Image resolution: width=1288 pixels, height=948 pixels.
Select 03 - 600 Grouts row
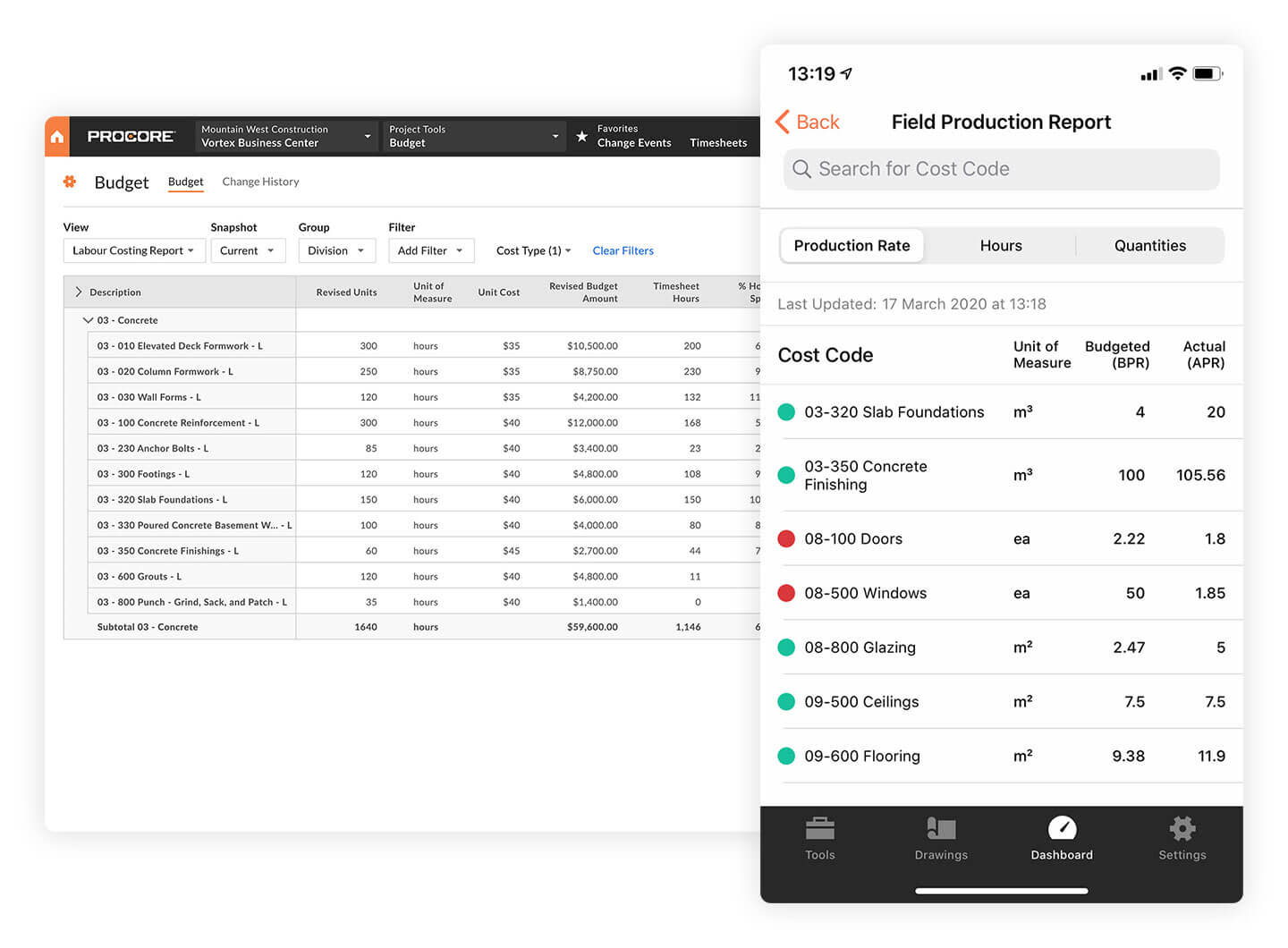[x=424, y=576]
